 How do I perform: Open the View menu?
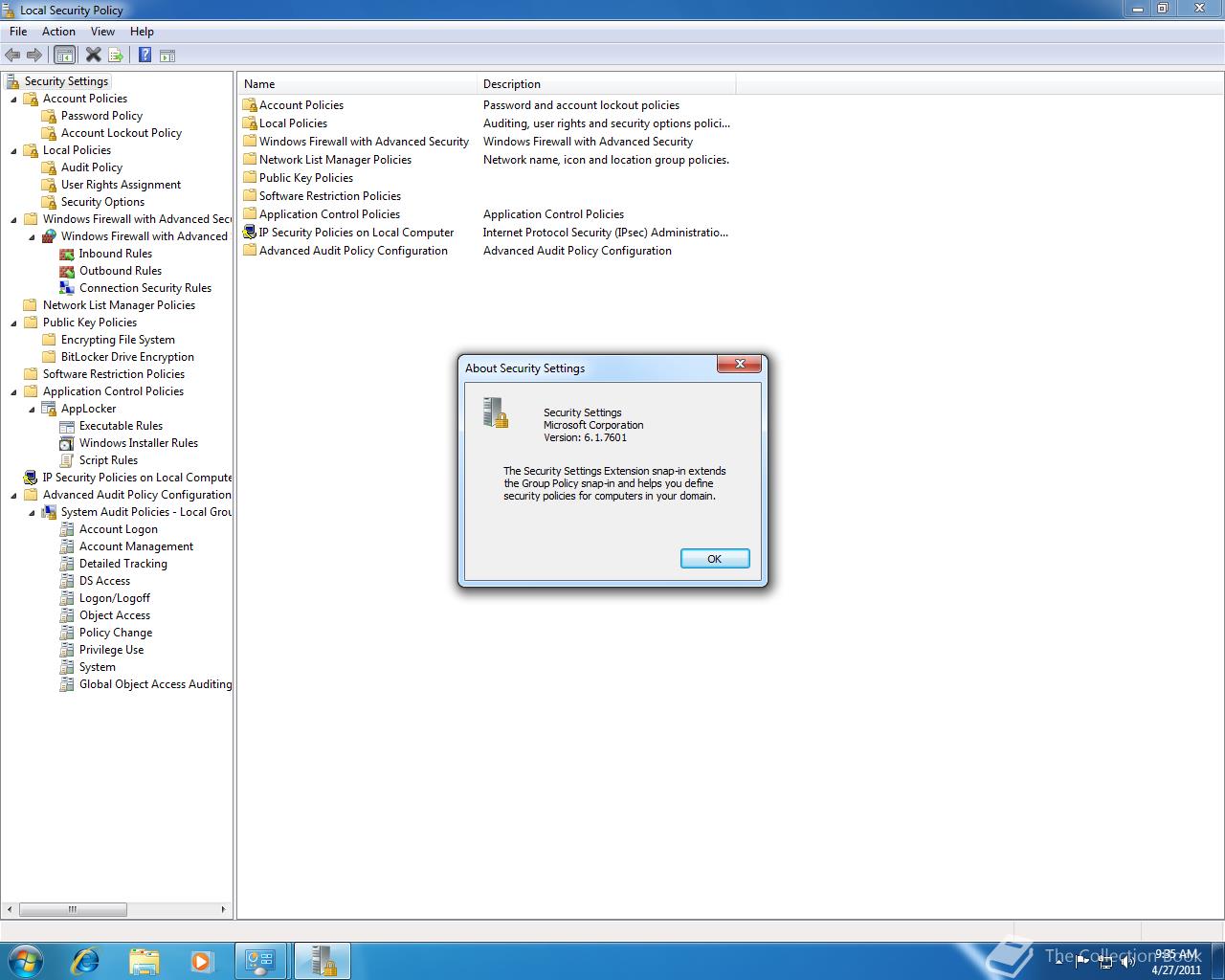click(102, 32)
